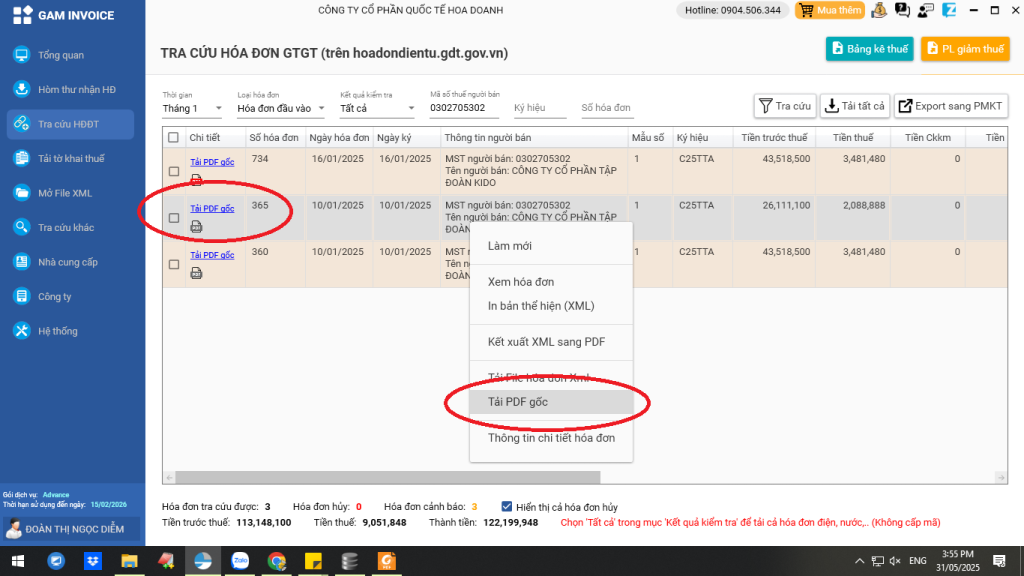Open Nhà cung cấp supplier list
The image size is (1024, 576).
68,262
